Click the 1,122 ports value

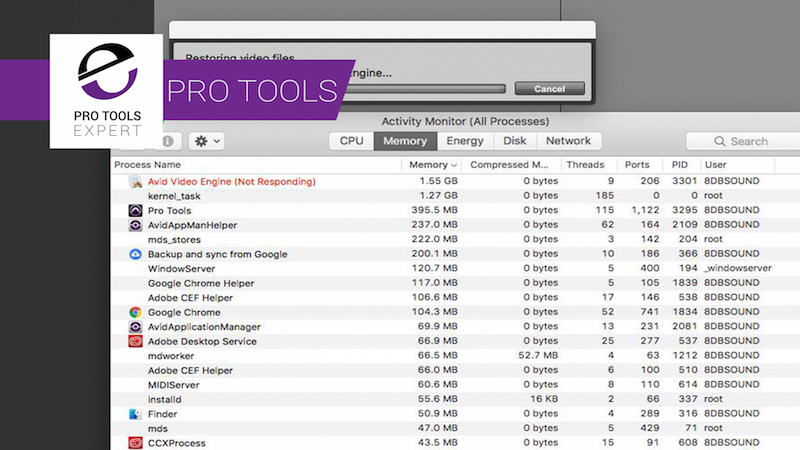(645, 210)
